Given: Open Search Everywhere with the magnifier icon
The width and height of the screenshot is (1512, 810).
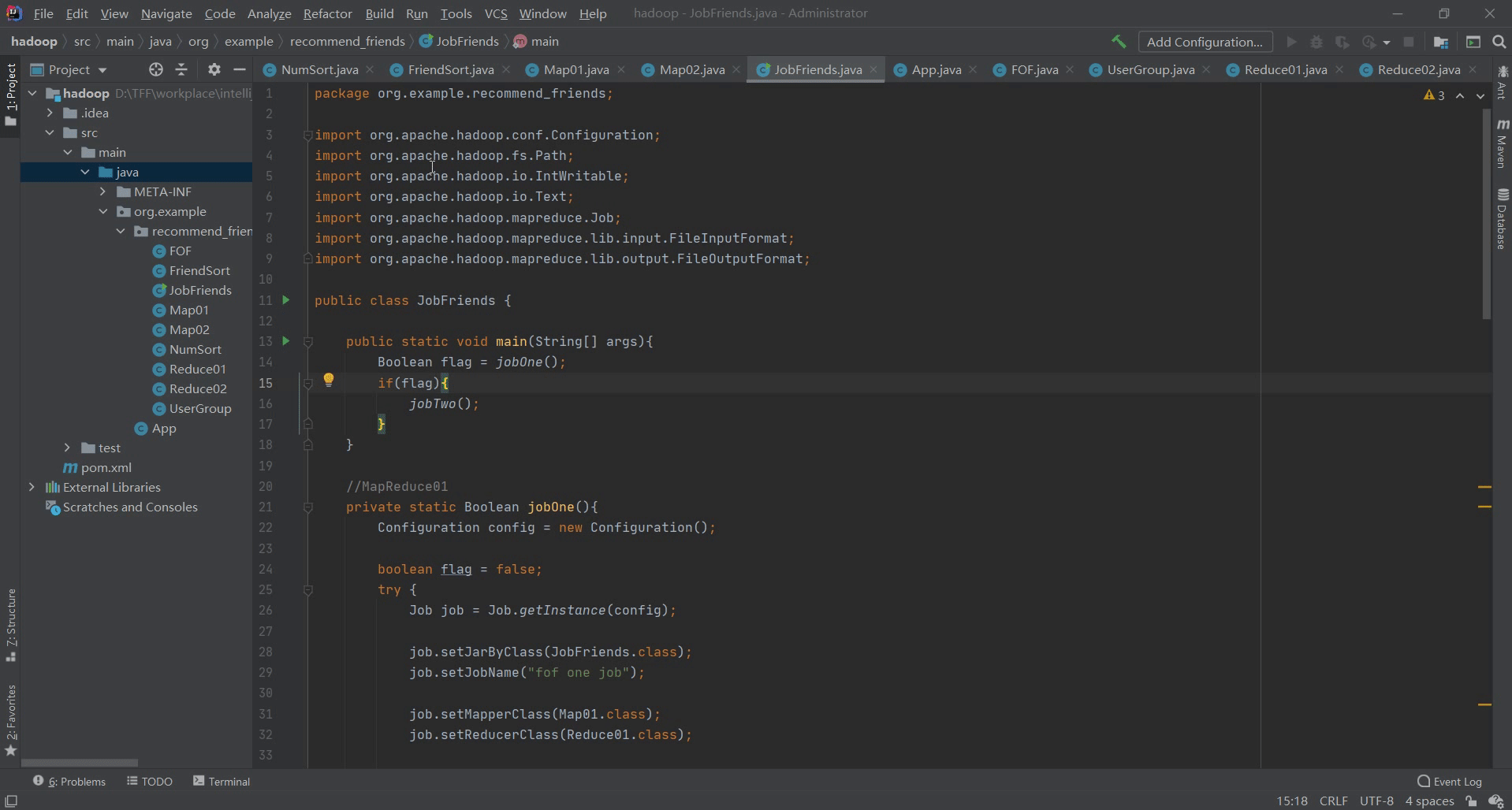Looking at the screenshot, I should 1499,42.
